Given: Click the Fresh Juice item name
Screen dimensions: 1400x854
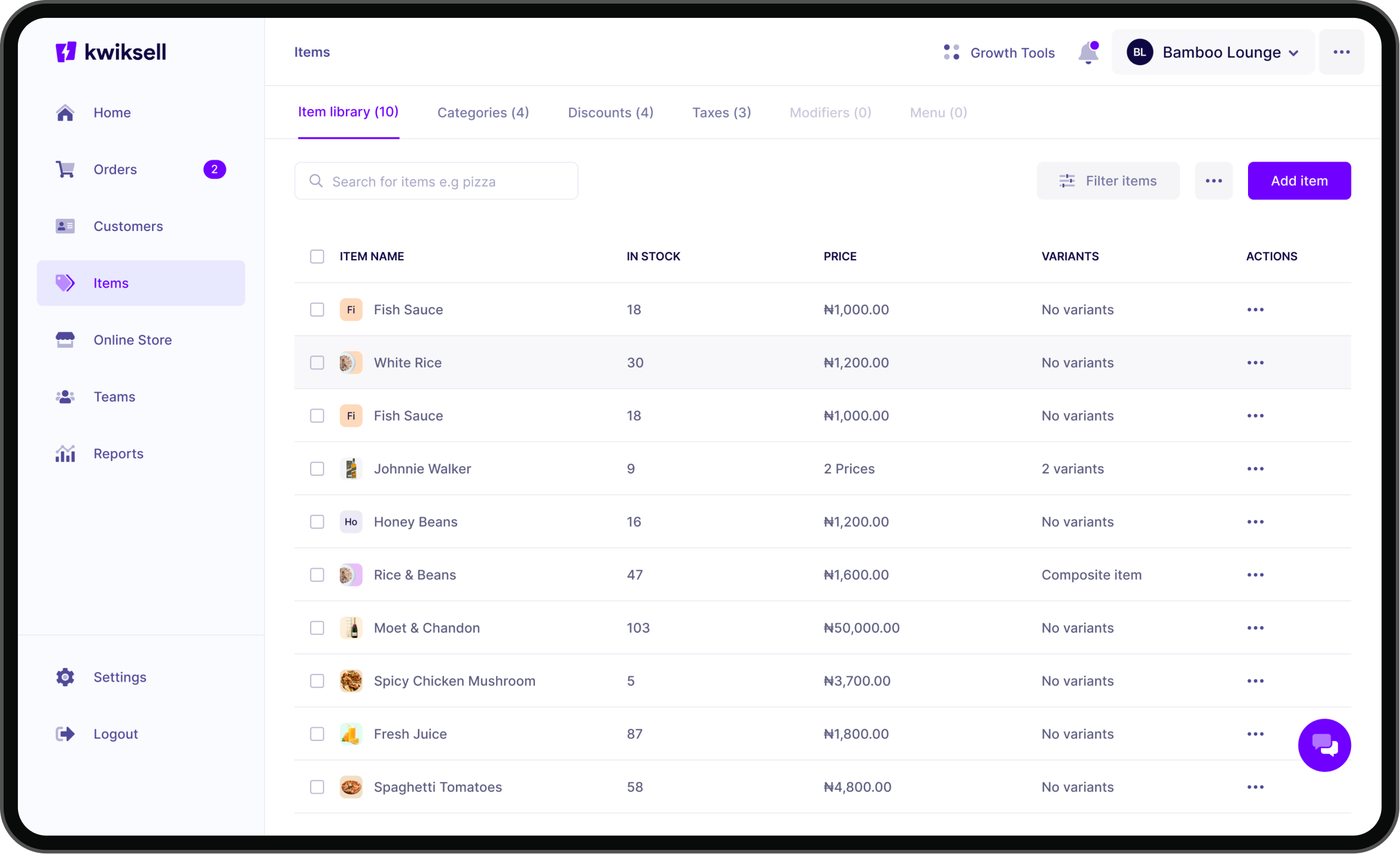Looking at the screenshot, I should [x=410, y=734].
